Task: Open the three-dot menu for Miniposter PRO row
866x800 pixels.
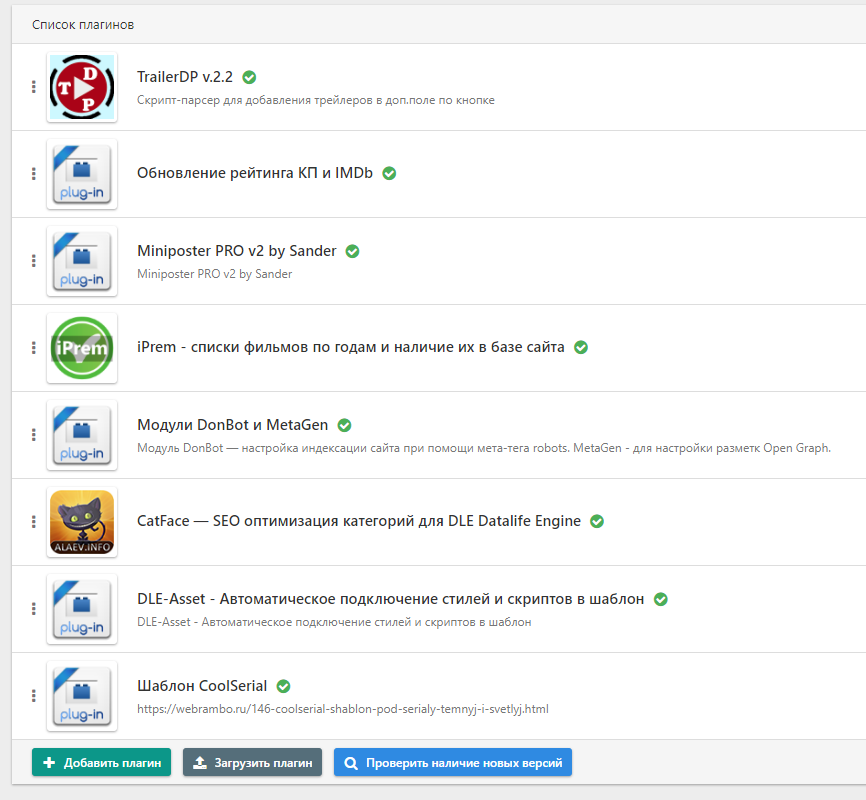Action: pos(33,261)
